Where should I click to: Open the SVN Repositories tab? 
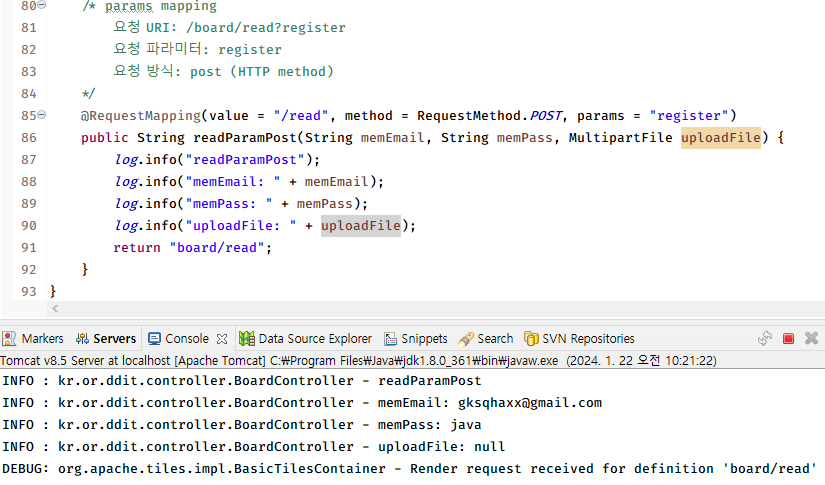click(579, 339)
